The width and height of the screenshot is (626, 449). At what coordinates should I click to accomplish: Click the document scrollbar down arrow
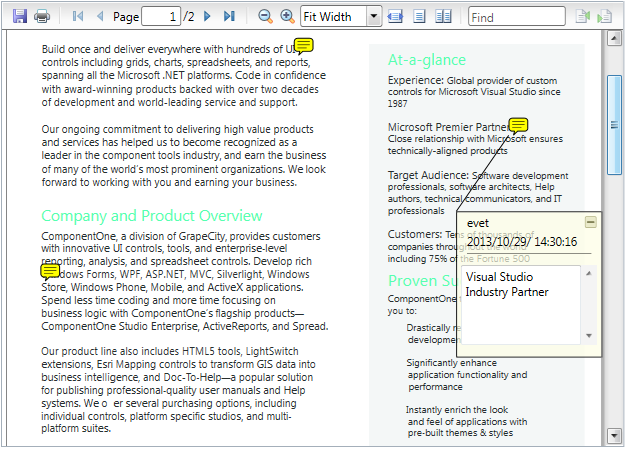pos(614,435)
